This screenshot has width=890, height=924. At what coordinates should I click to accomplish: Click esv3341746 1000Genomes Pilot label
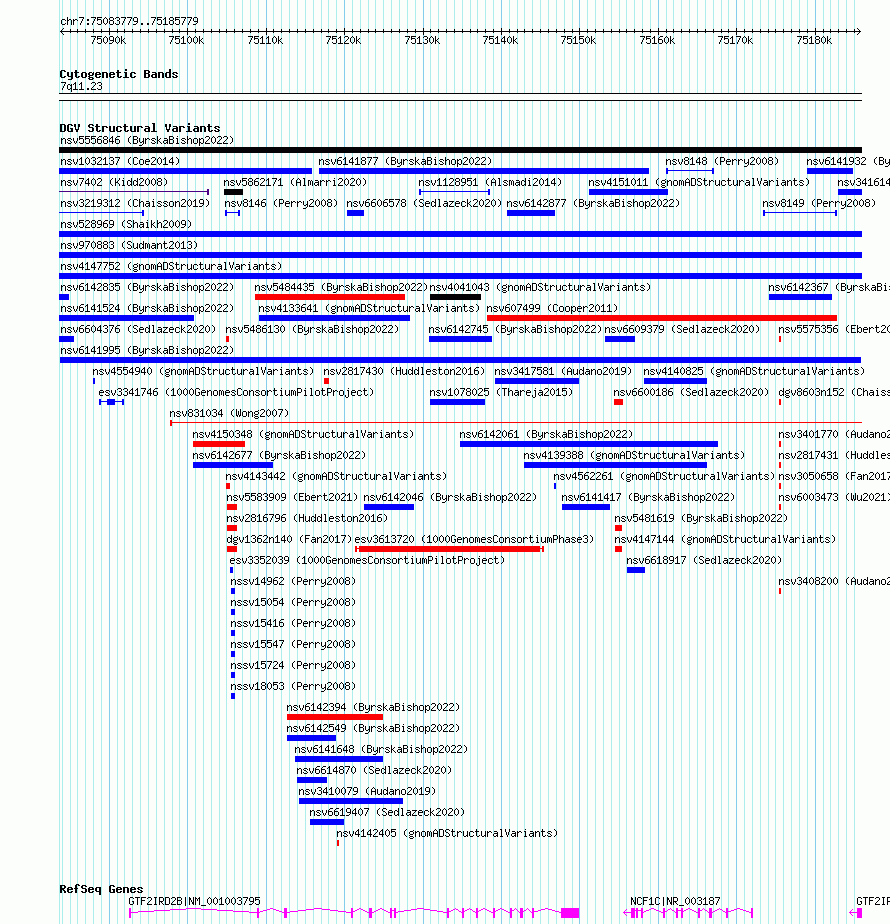click(236, 392)
